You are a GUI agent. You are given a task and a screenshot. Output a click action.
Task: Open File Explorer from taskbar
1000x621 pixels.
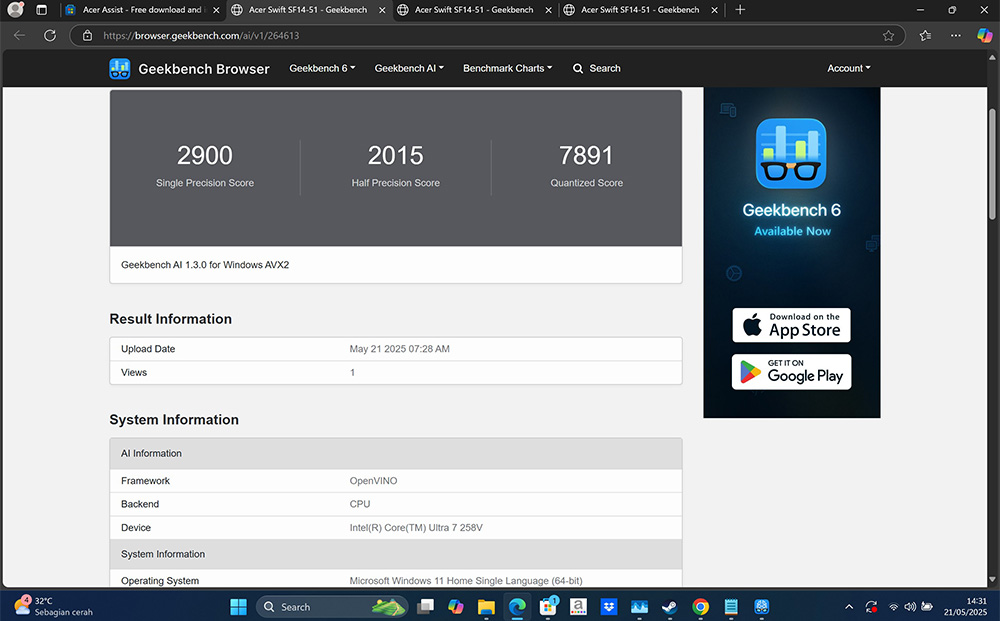[486, 607]
